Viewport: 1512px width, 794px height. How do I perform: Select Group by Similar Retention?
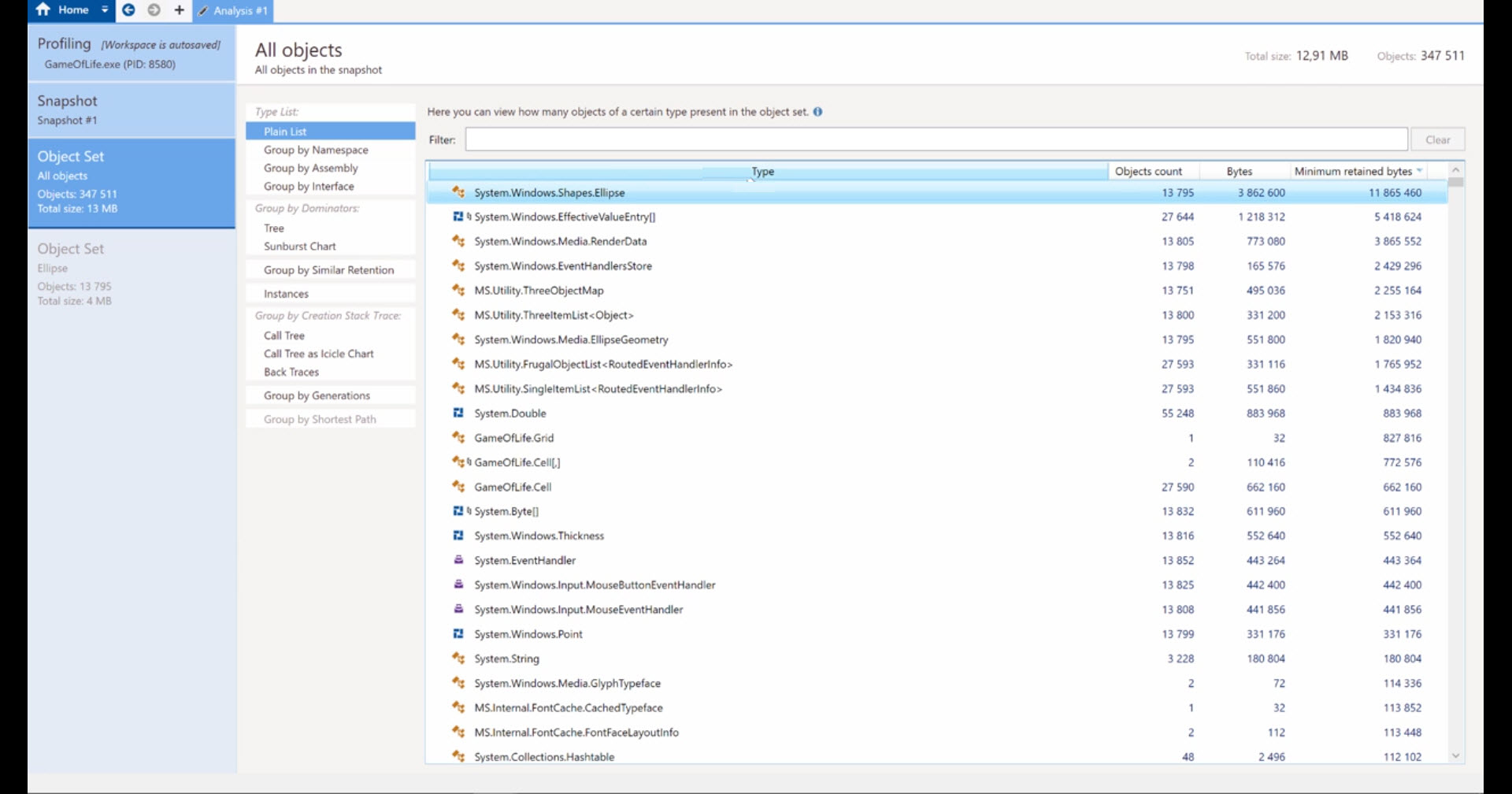[x=330, y=270]
